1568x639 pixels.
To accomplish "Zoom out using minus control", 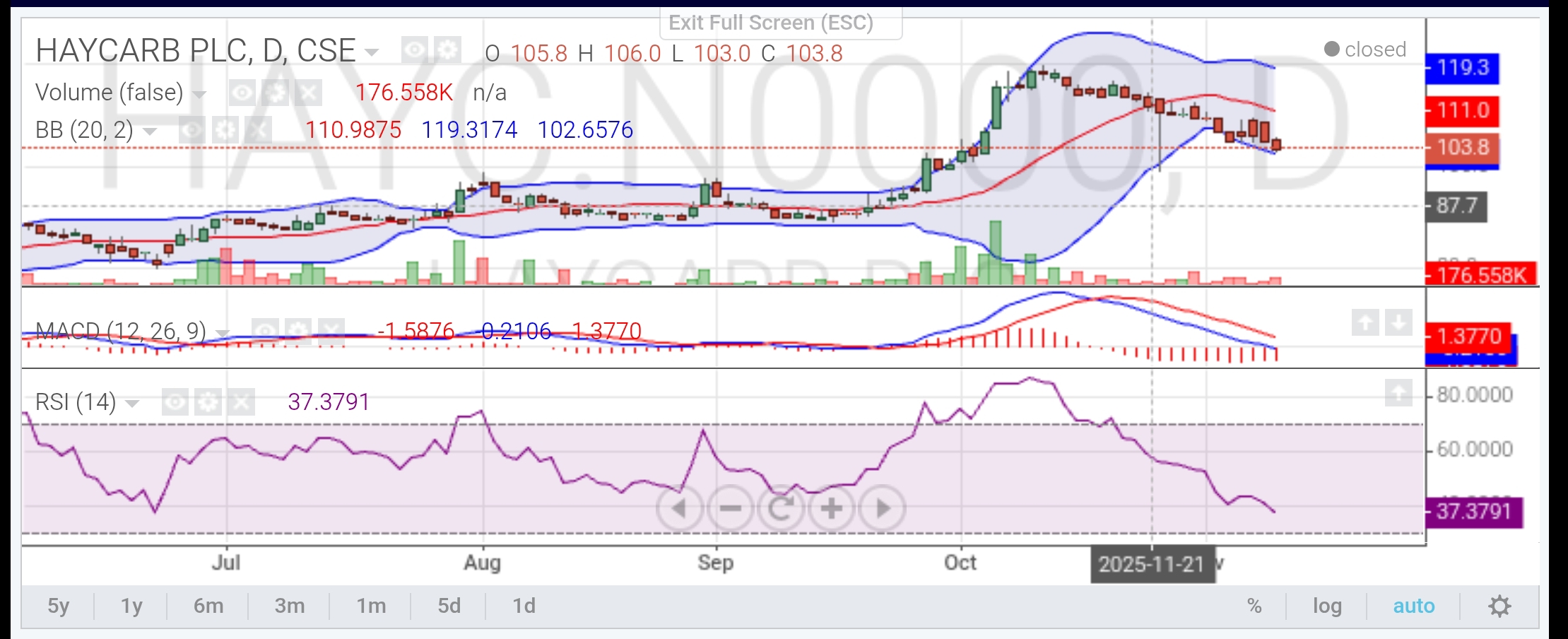I will [730, 508].
